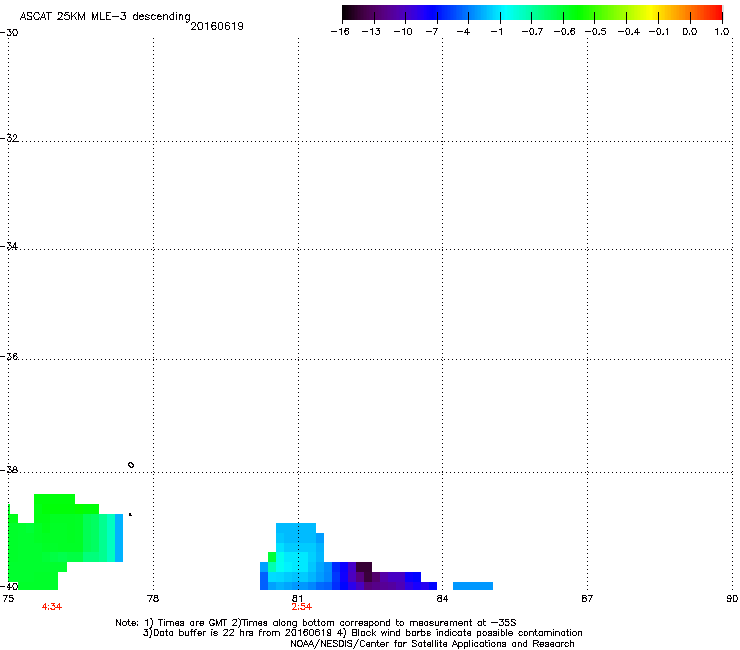Image resolution: width=740 pixels, height=650 pixels.
Task: Click the -30 latitude axis label
Action: pos(9,33)
